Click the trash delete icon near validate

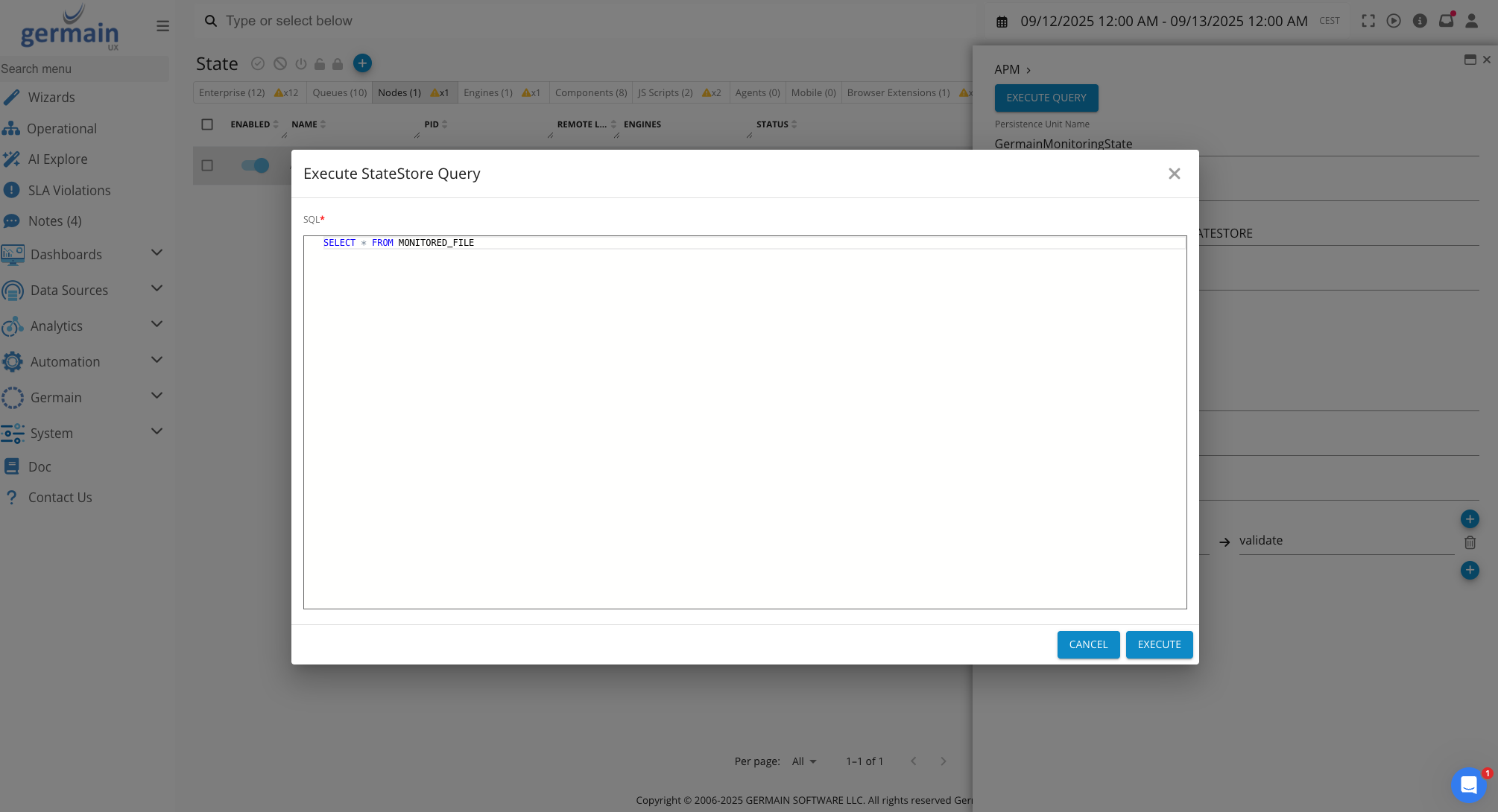coord(1470,543)
